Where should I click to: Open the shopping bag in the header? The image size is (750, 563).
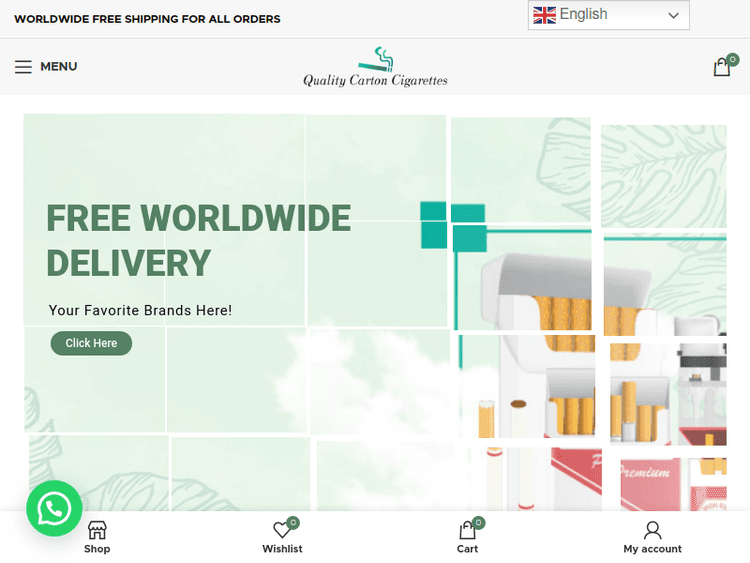[722, 68]
